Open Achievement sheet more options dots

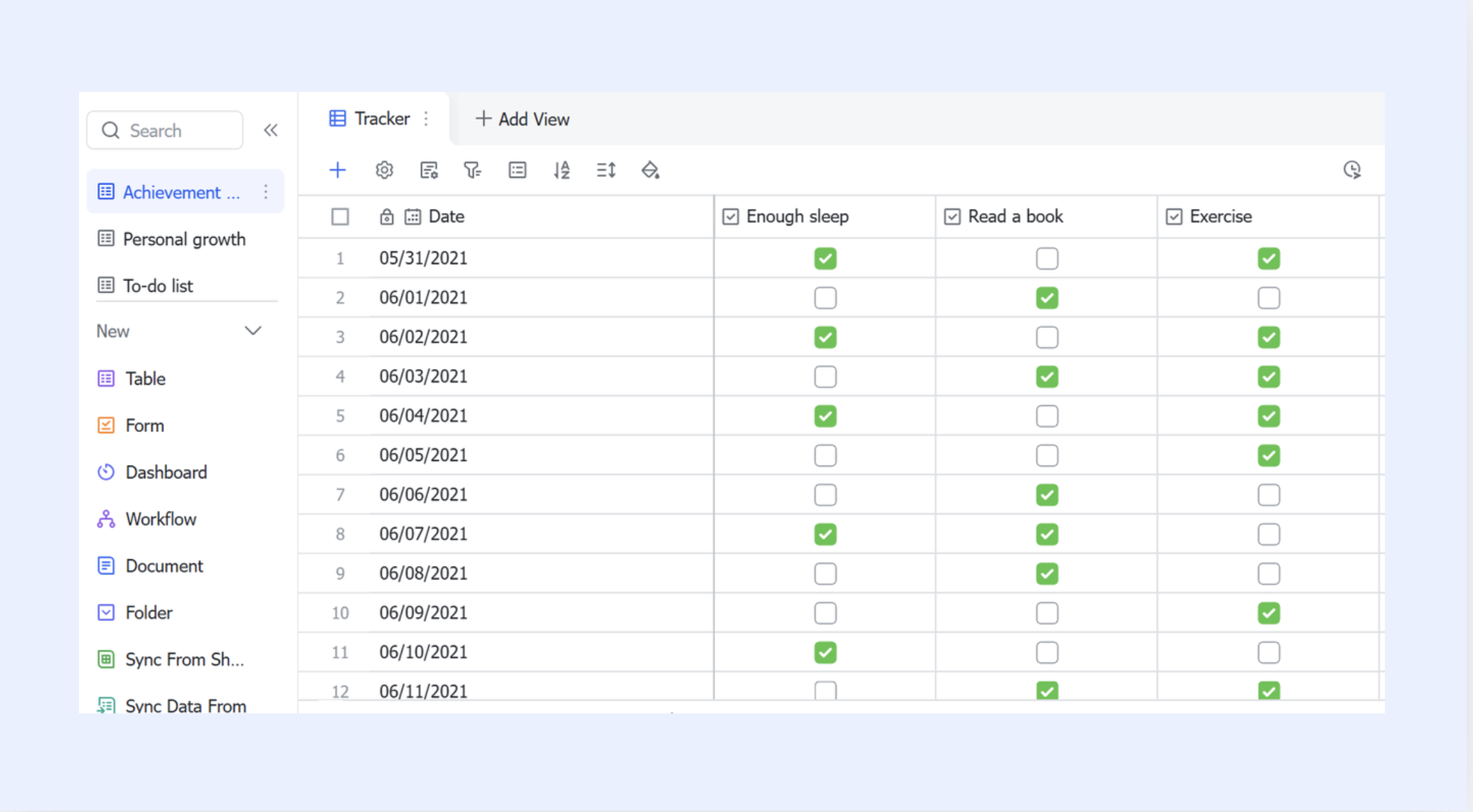266,192
